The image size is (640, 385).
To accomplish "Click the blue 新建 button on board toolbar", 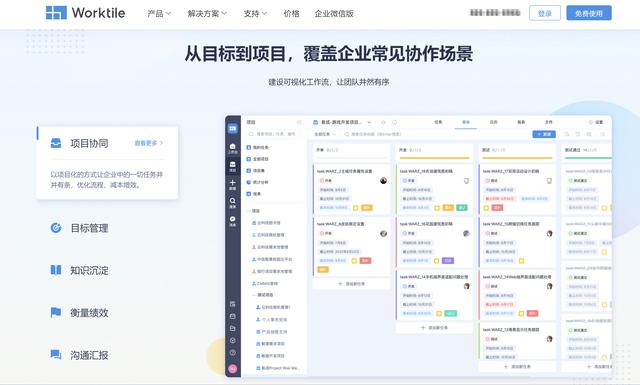I will pos(544,134).
